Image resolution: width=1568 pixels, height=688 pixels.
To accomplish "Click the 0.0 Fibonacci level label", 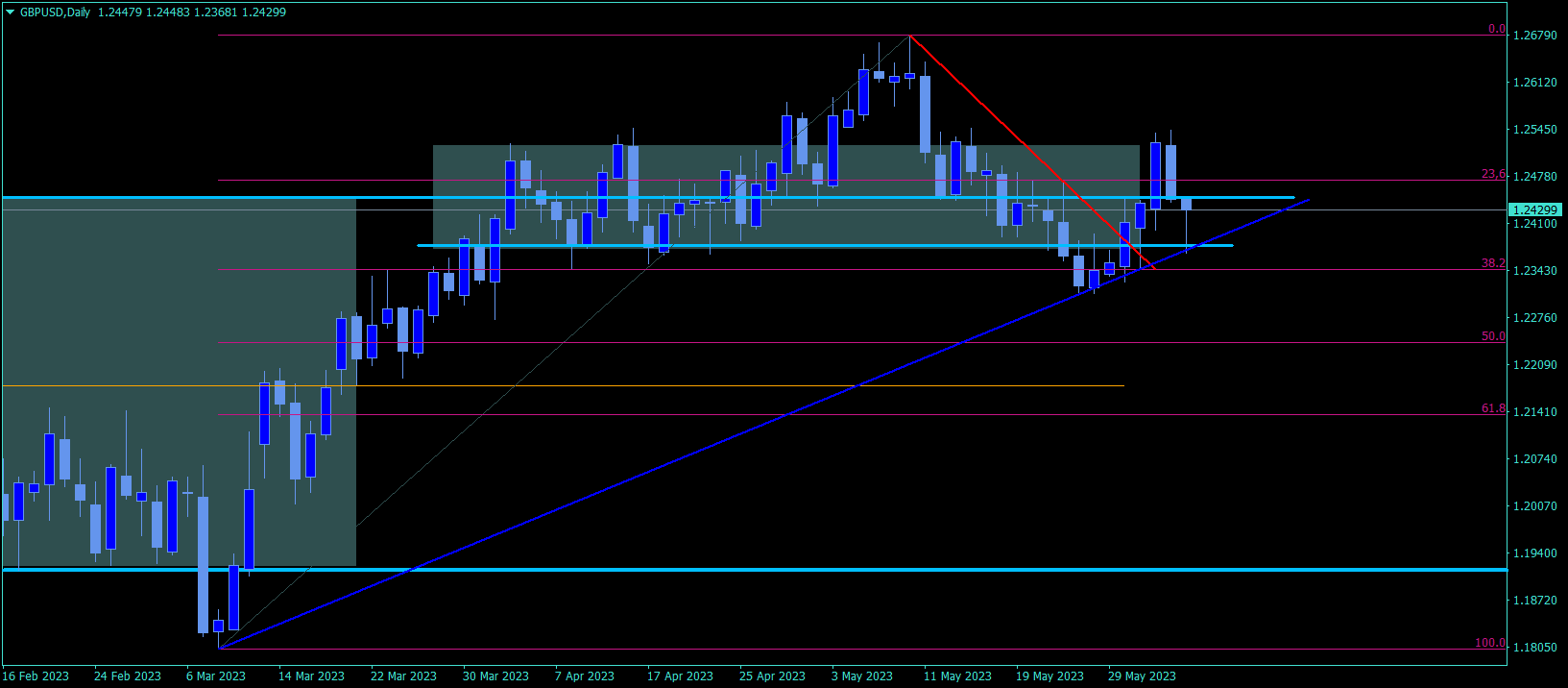I will (x=1497, y=29).
